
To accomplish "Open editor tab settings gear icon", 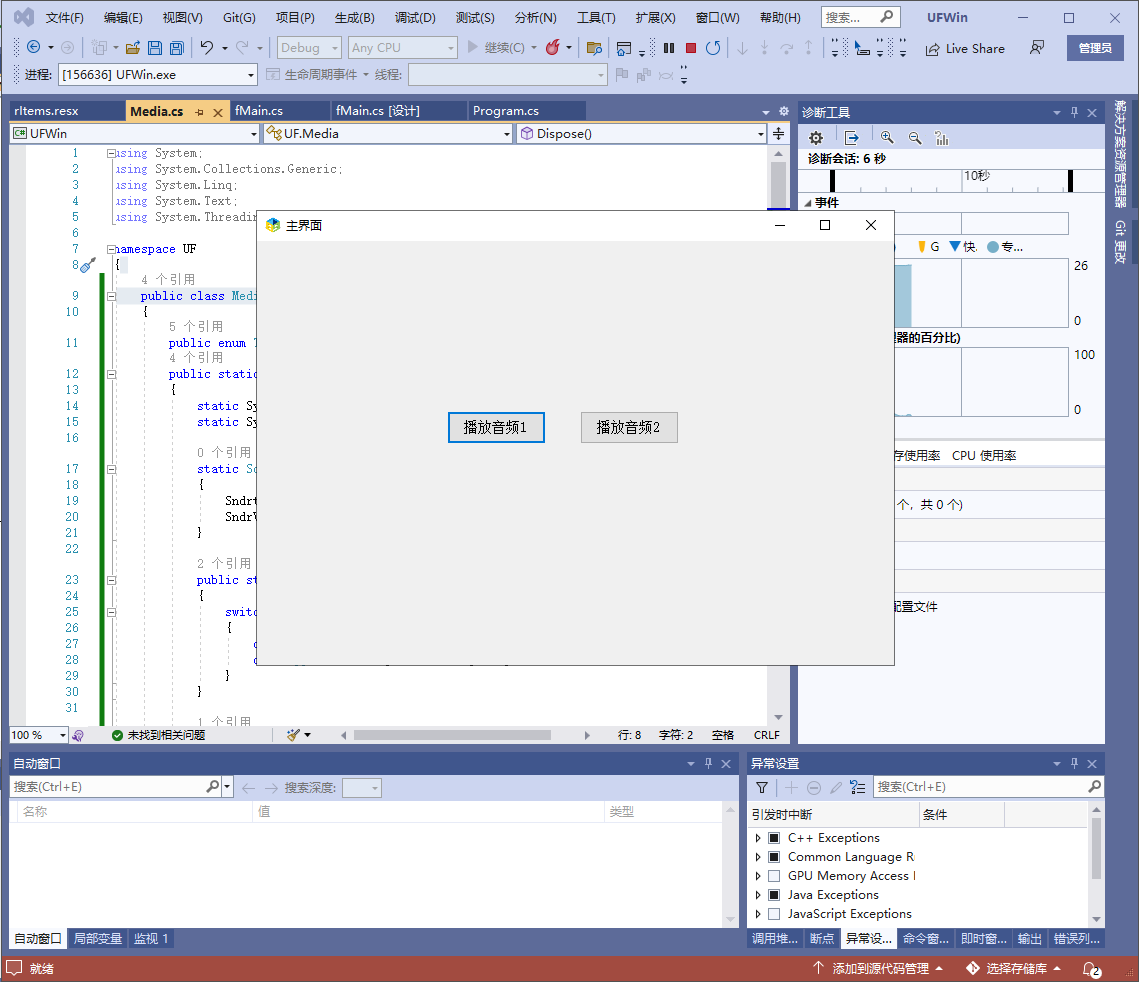I will 784,111.
